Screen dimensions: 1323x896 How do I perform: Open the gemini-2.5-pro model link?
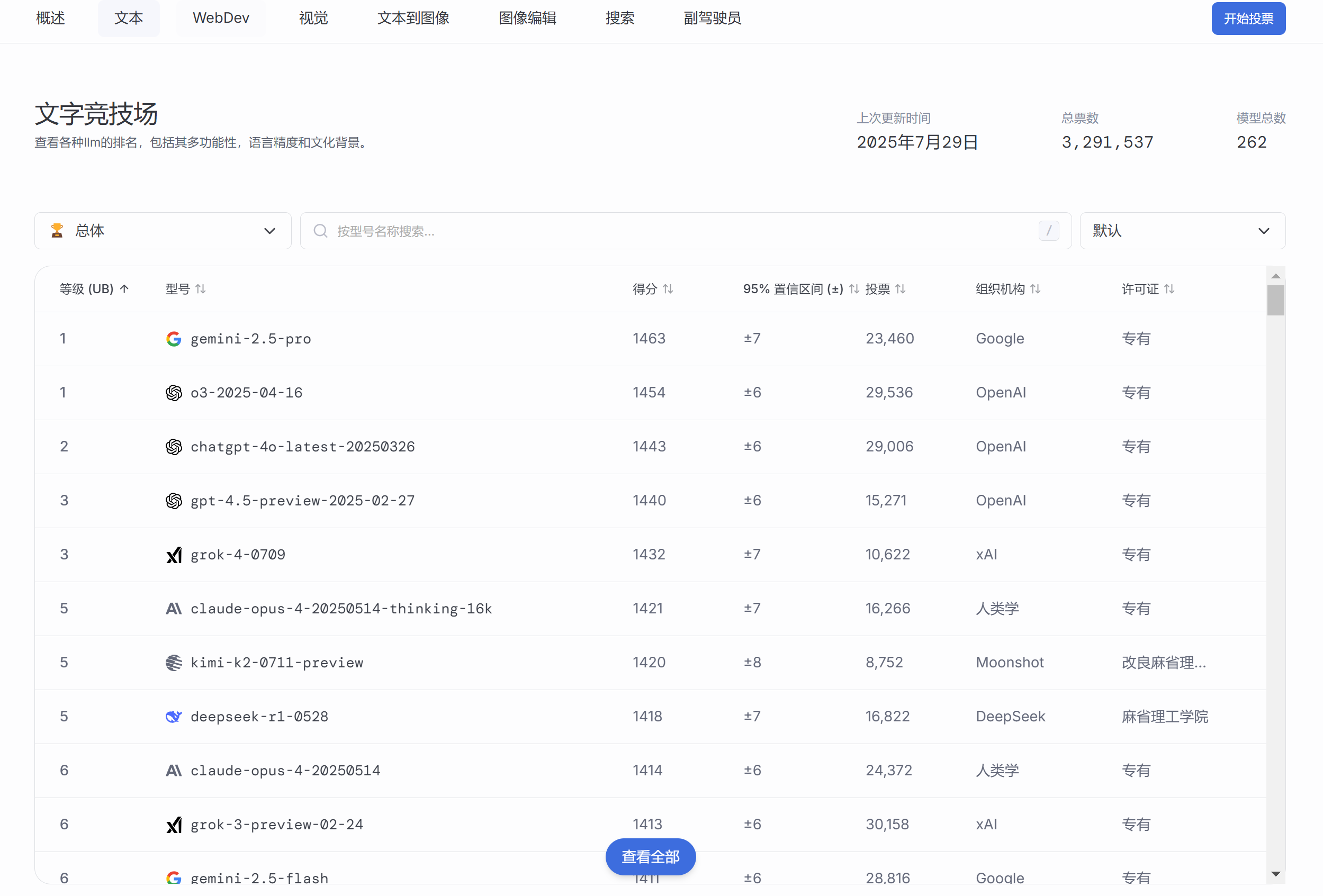250,339
